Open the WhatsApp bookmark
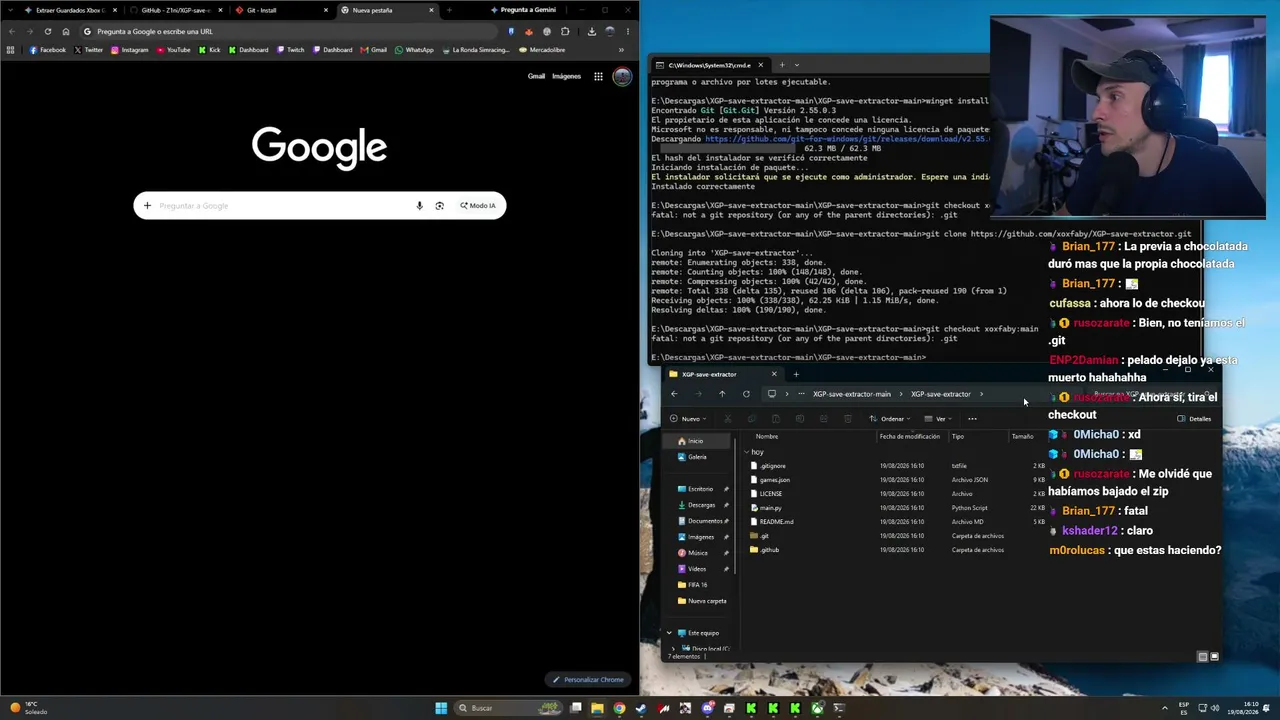 [x=414, y=50]
